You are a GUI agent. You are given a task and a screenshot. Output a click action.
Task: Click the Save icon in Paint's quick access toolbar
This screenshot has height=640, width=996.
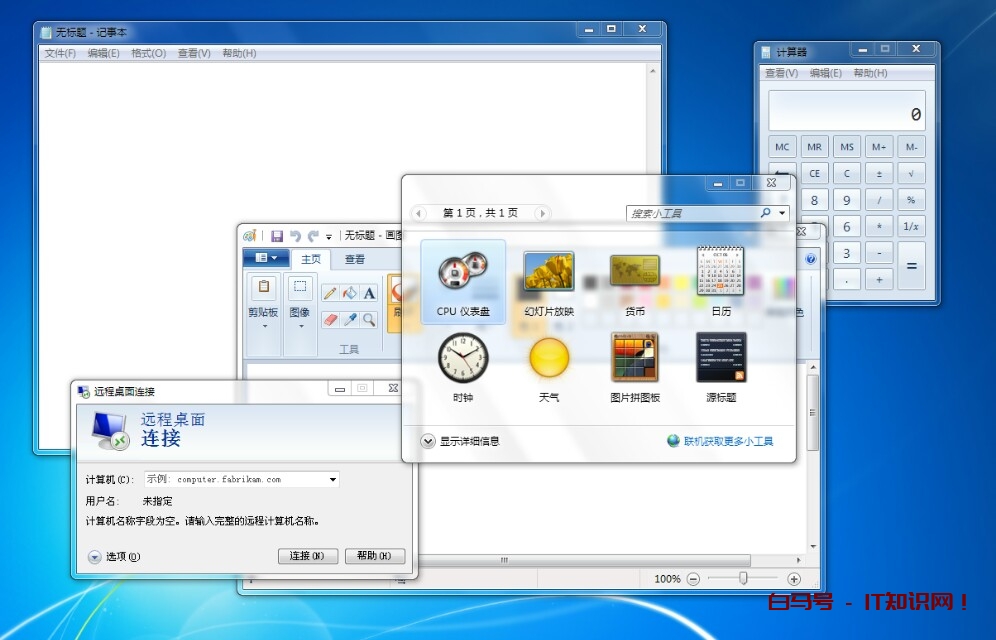[277, 236]
